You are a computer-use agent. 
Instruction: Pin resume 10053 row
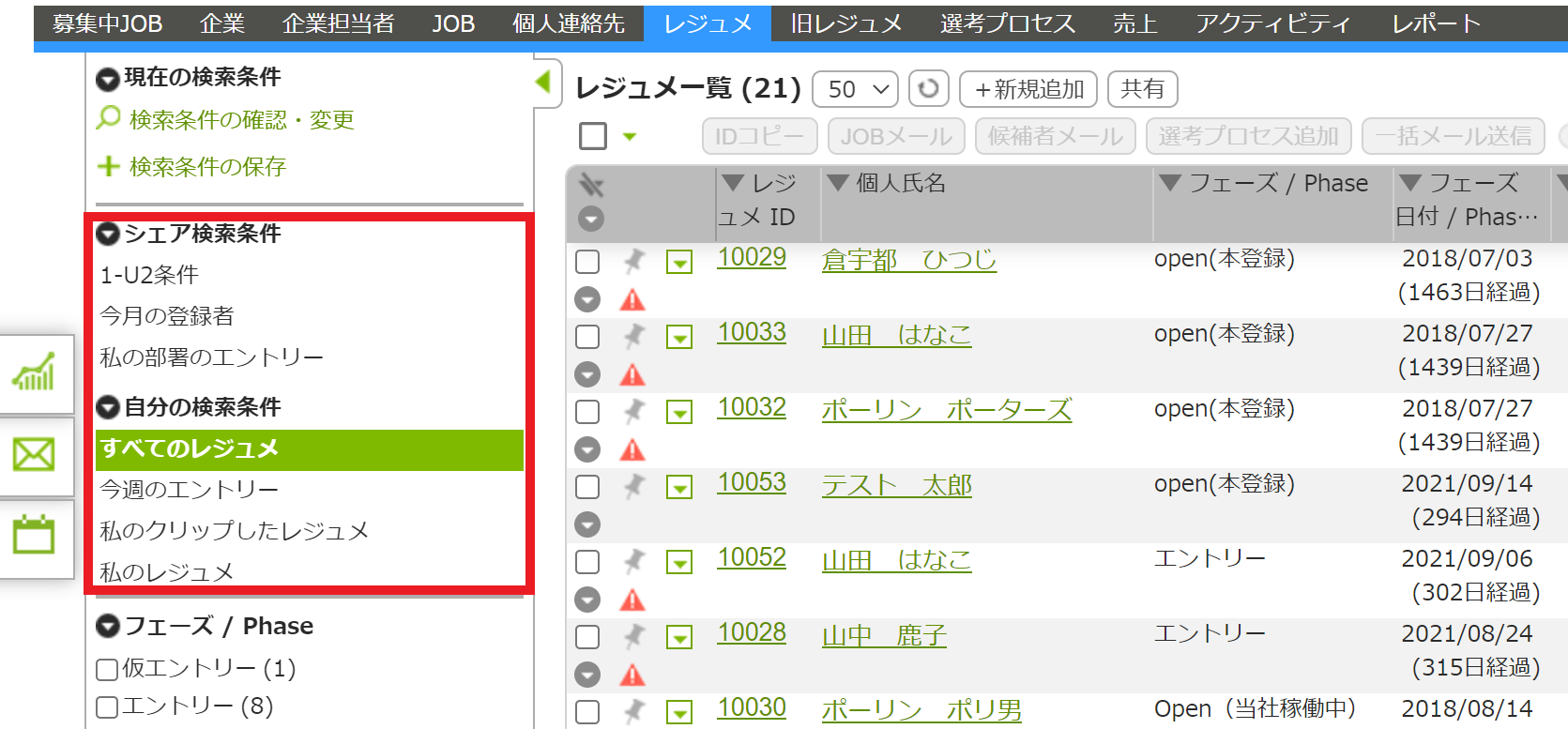coord(634,486)
